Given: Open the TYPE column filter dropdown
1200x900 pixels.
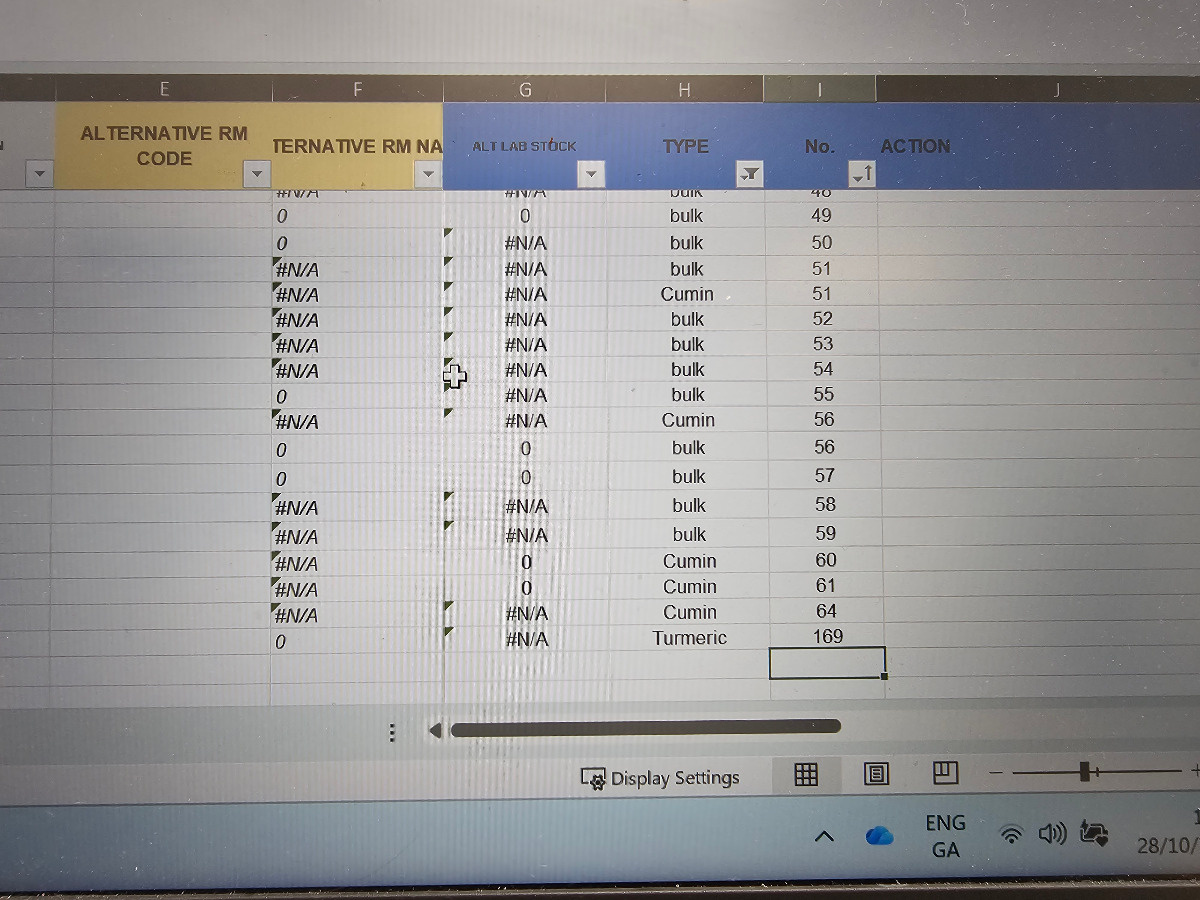Looking at the screenshot, I should [748, 175].
